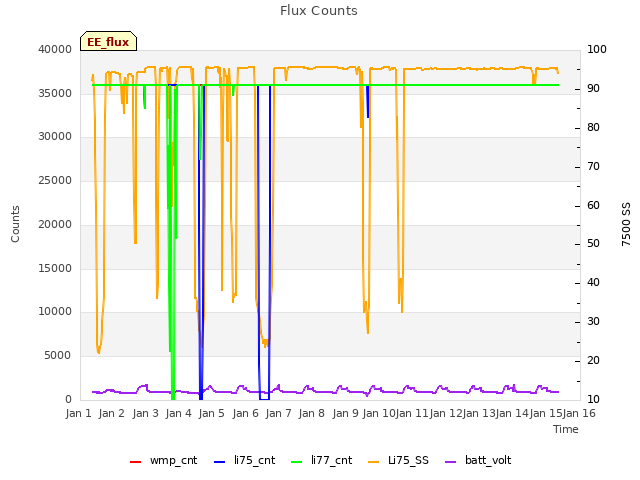The height and width of the screenshot is (480, 640).
Task: Click the 35000 tick on Counts axis
Action: pos(55,93)
